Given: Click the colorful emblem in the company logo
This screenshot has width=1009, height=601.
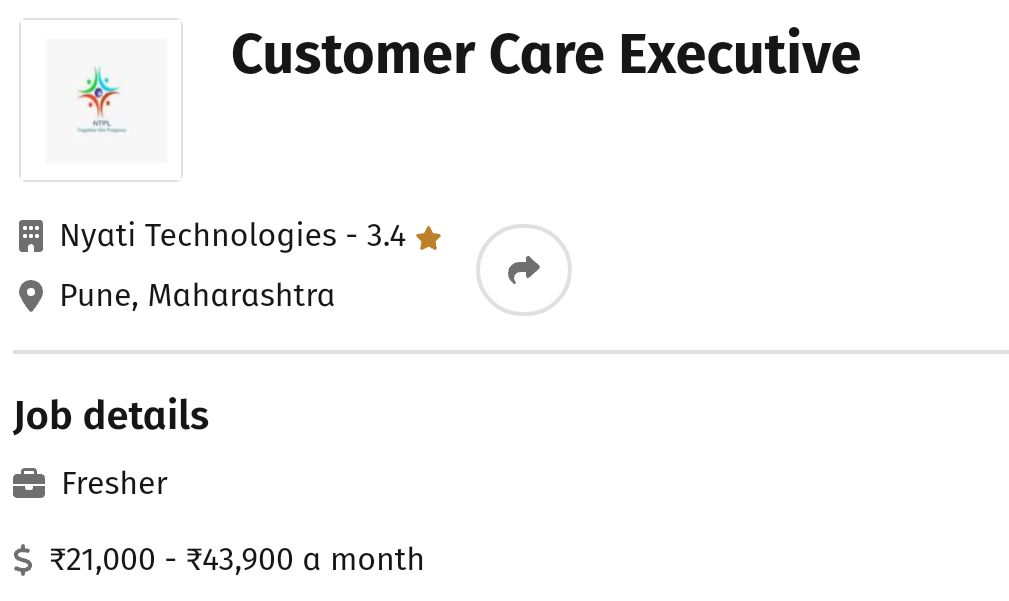Looking at the screenshot, I should coord(99,92).
